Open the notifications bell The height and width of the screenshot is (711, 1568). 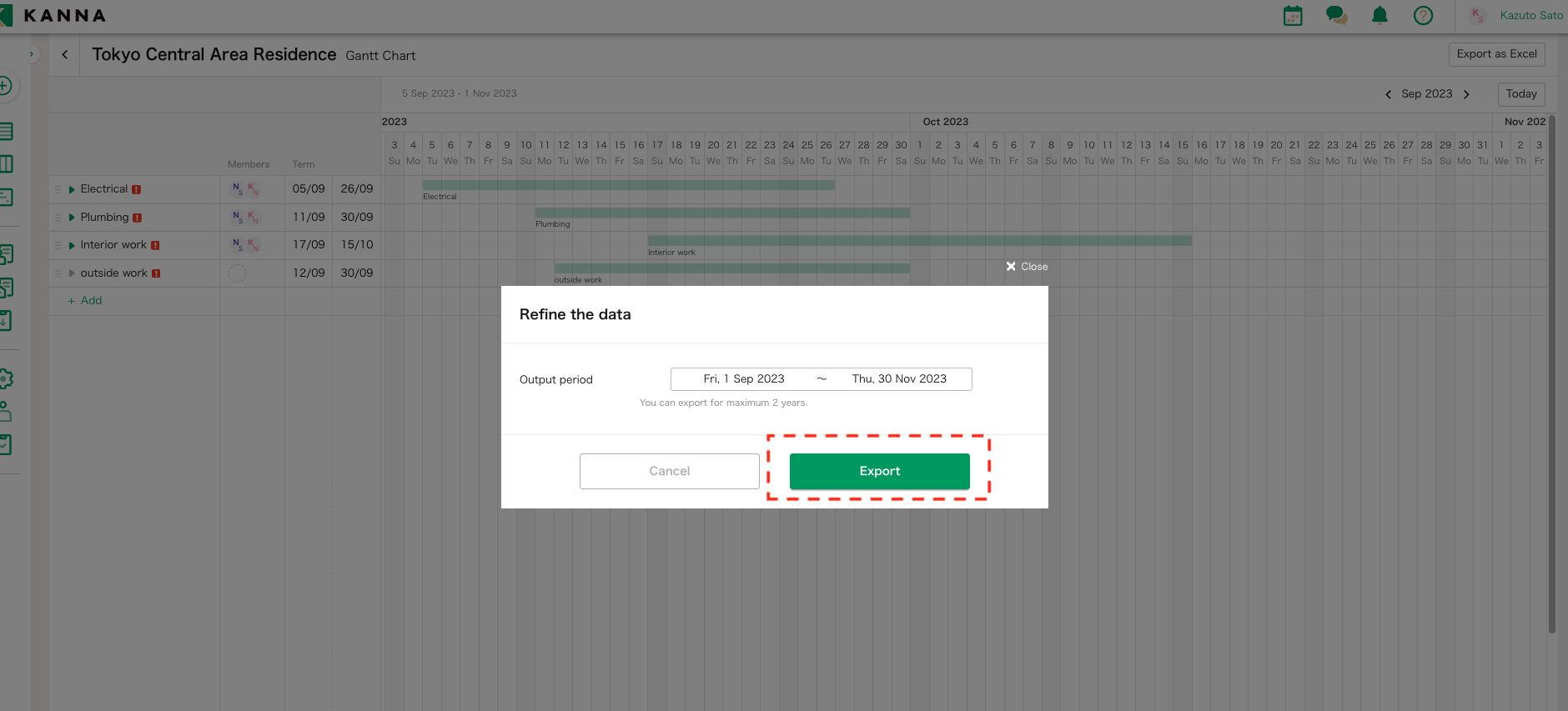click(1380, 16)
